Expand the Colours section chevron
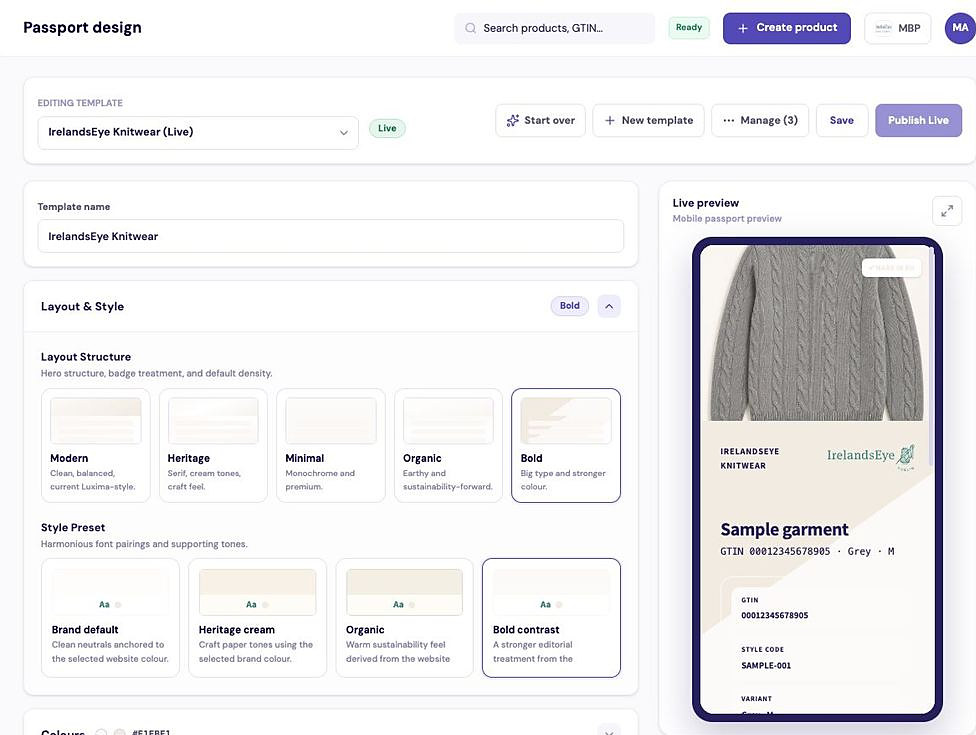Image resolution: width=976 pixels, height=735 pixels. (609, 732)
